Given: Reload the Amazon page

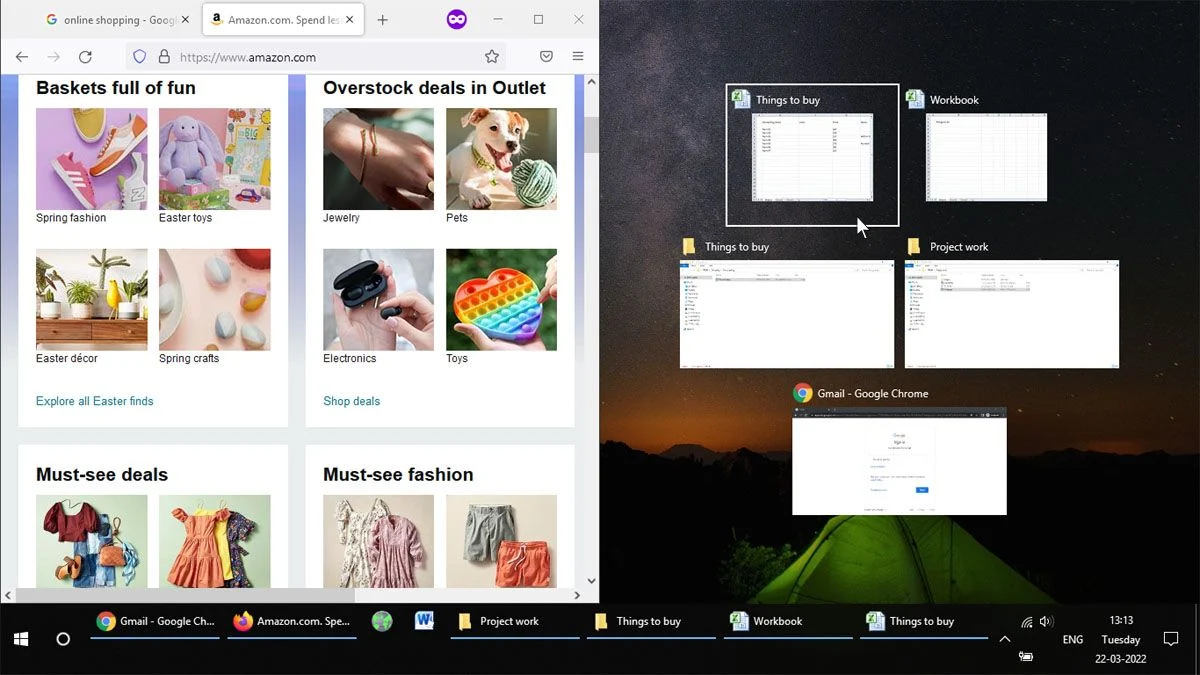Looking at the screenshot, I should 85,57.
